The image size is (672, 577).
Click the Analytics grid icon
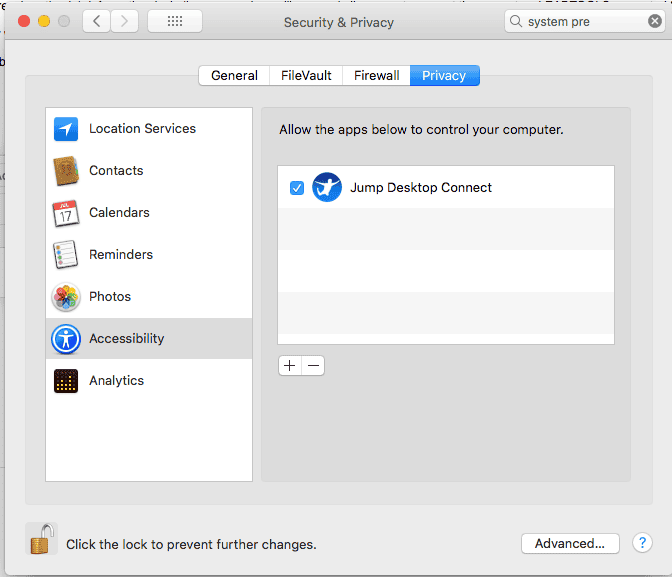66,381
